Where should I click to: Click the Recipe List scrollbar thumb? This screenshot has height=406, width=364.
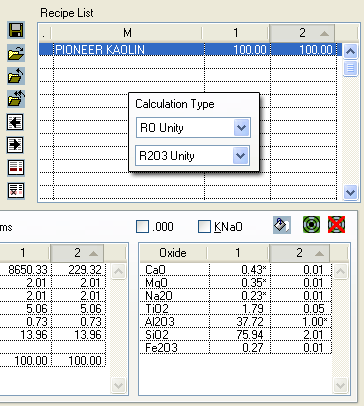350,68
